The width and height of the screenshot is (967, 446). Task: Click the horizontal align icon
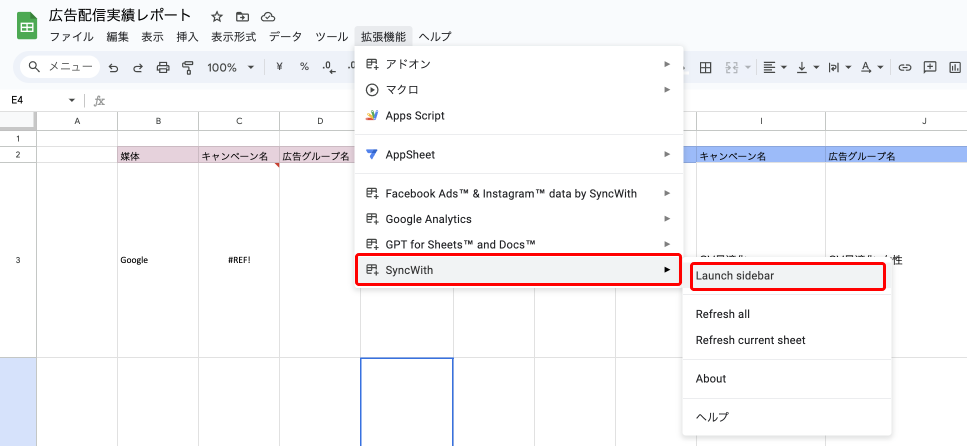tap(768, 68)
